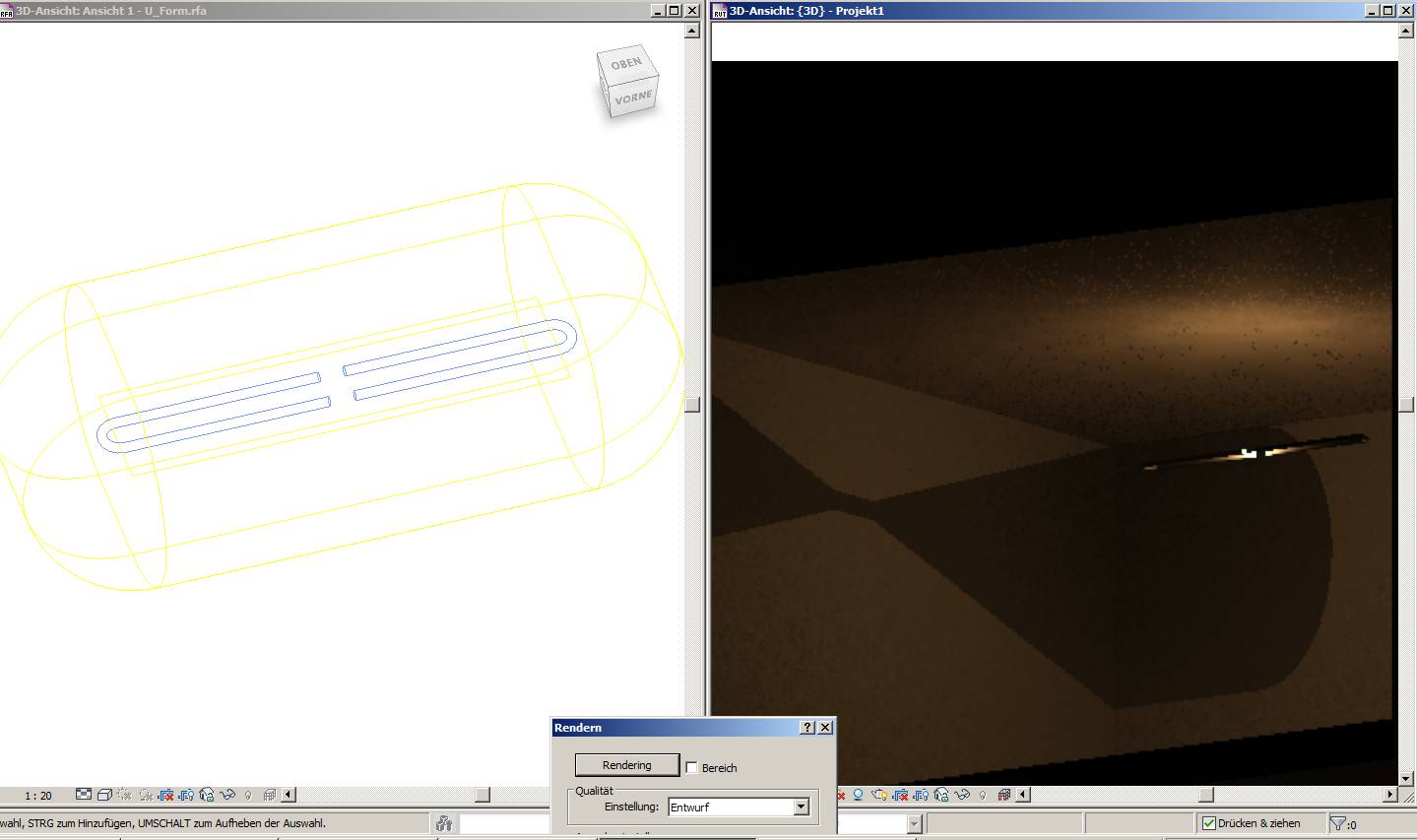The image size is (1417, 840).
Task: Reveal hidden elements lightbulb in Projekt1 view
Action: coord(983,795)
